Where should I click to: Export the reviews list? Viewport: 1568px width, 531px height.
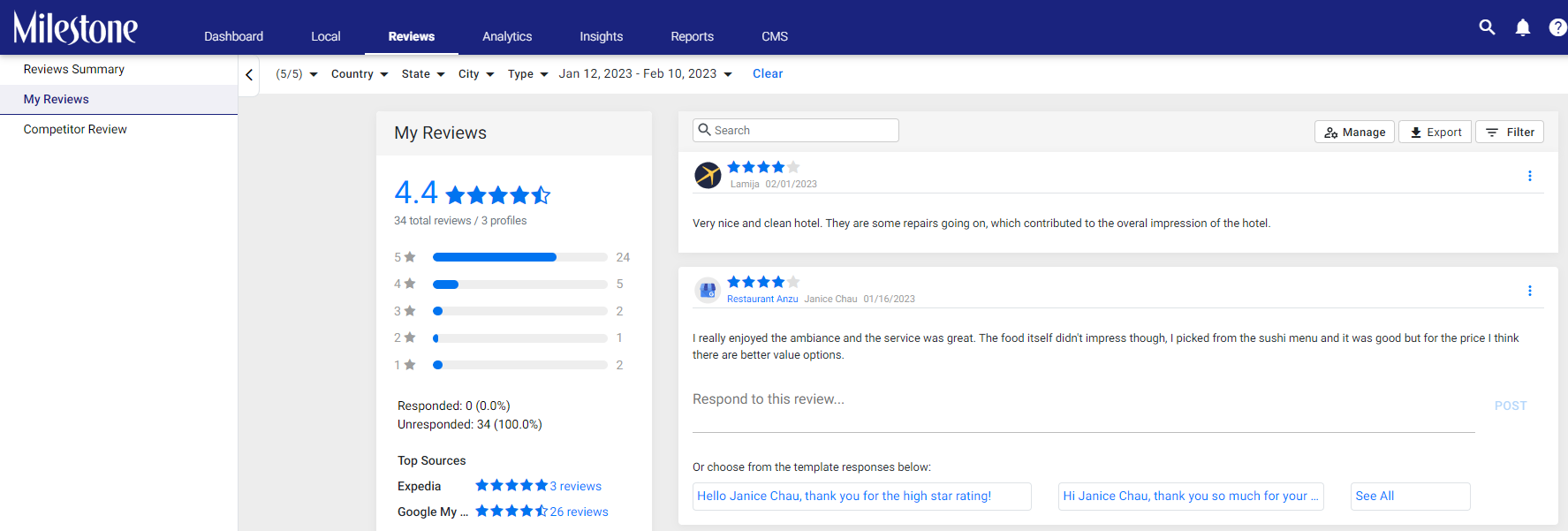[x=1435, y=132]
